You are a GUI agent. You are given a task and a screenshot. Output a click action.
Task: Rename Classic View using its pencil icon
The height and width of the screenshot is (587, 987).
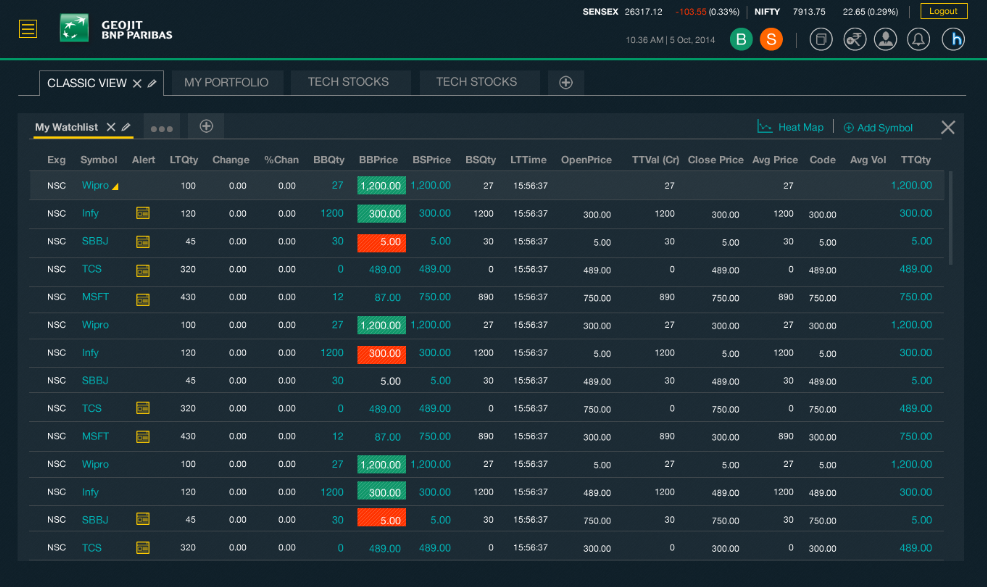click(152, 83)
